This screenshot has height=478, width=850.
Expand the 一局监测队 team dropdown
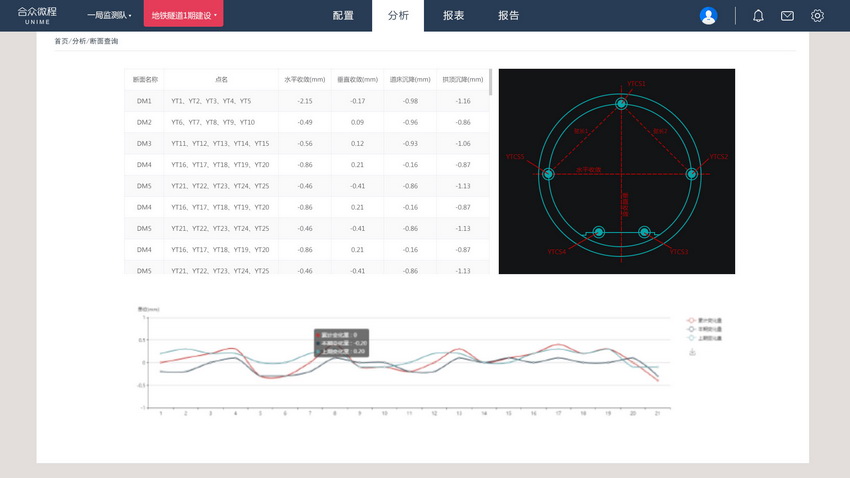tap(109, 16)
